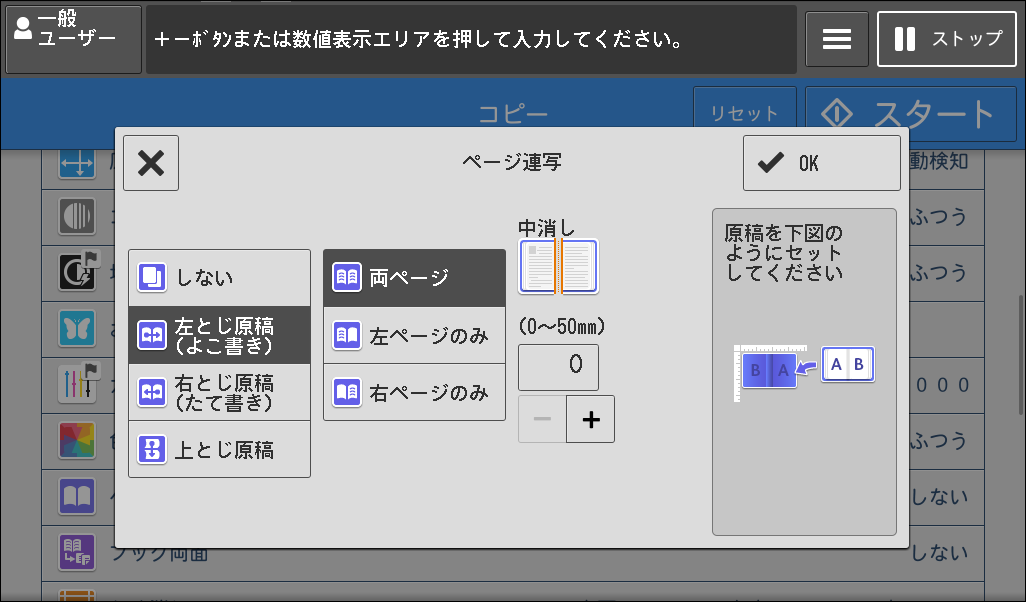The height and width of the screenshot is (602, 1026).
Task: Select the butterfly image-quality icon in sidebar
Action: pyautogui.click(x=77, y=329)
